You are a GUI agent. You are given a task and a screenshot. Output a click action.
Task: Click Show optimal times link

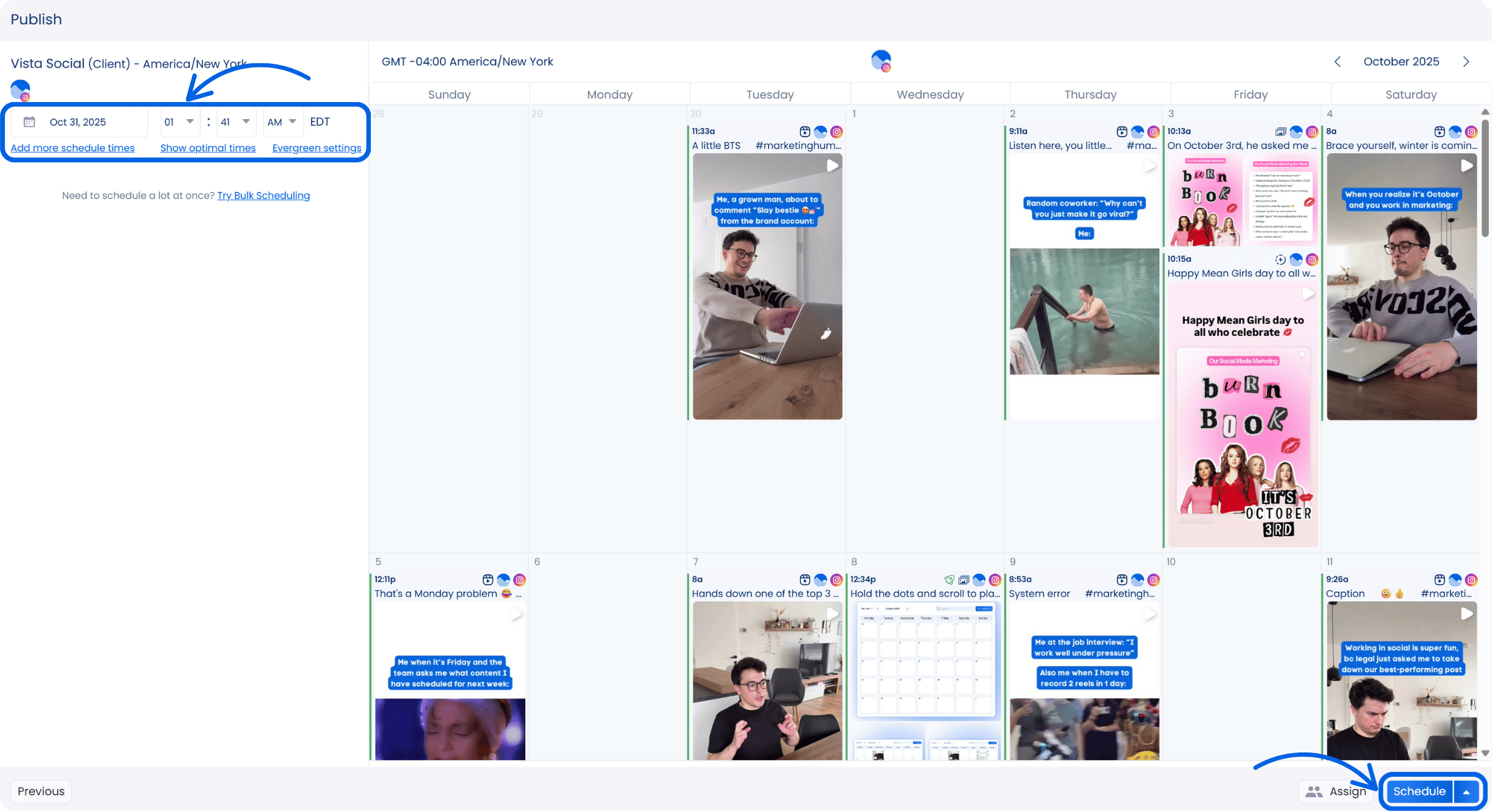point(208,148)
